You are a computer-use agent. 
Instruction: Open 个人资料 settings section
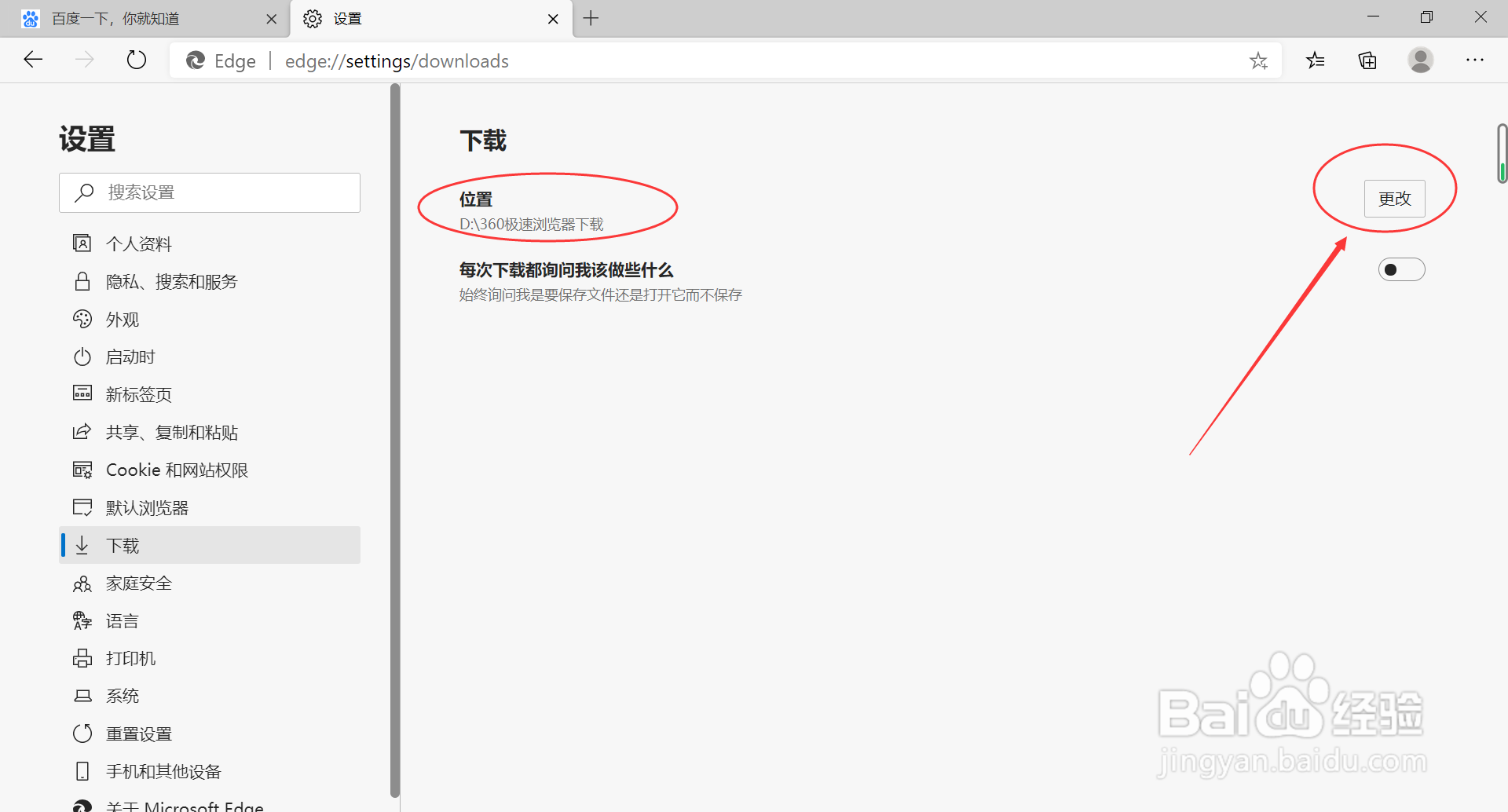(138, 243)
